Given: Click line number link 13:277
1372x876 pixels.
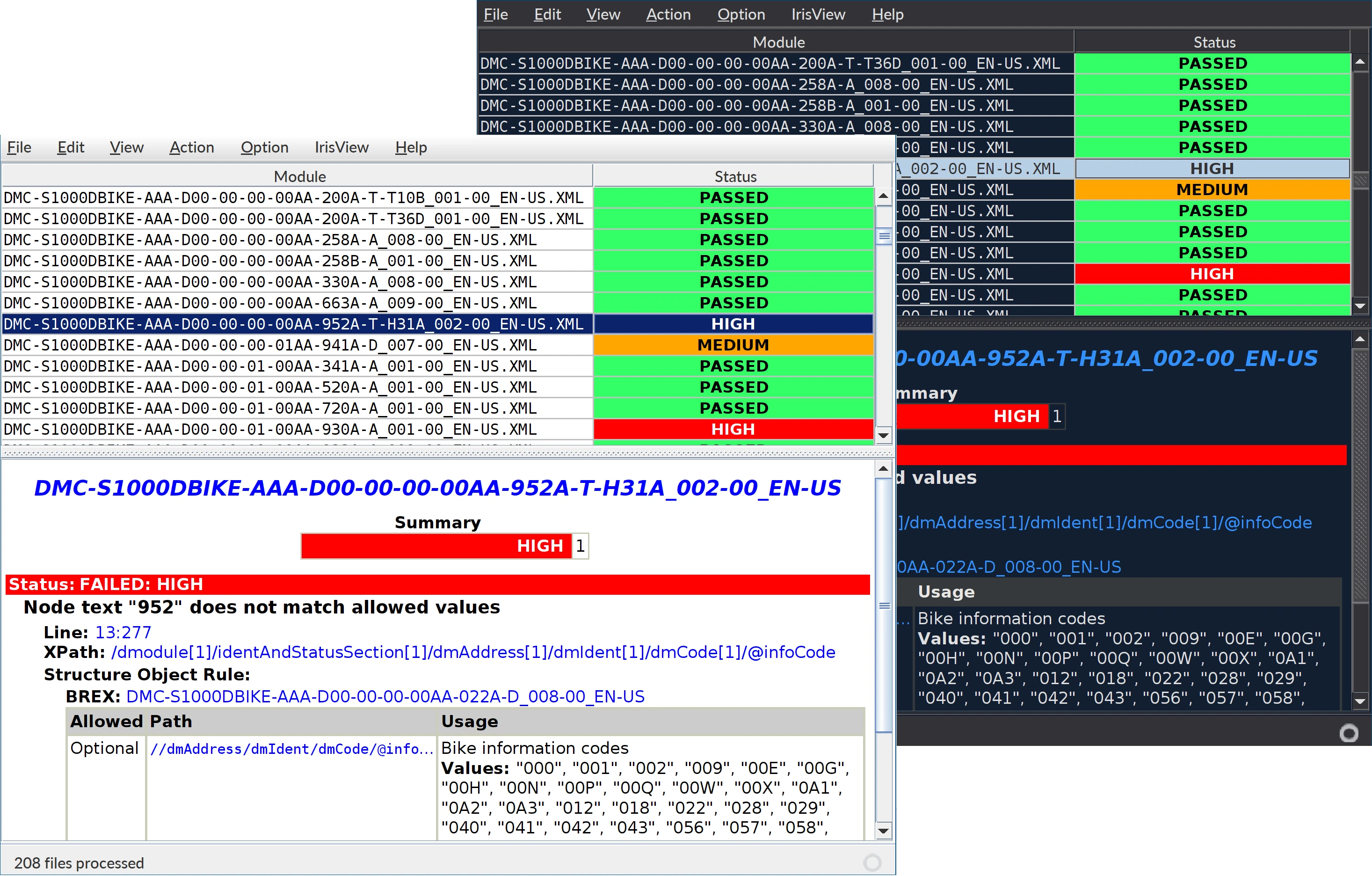Looking at the screenshot, I should [x=123, y=633].
